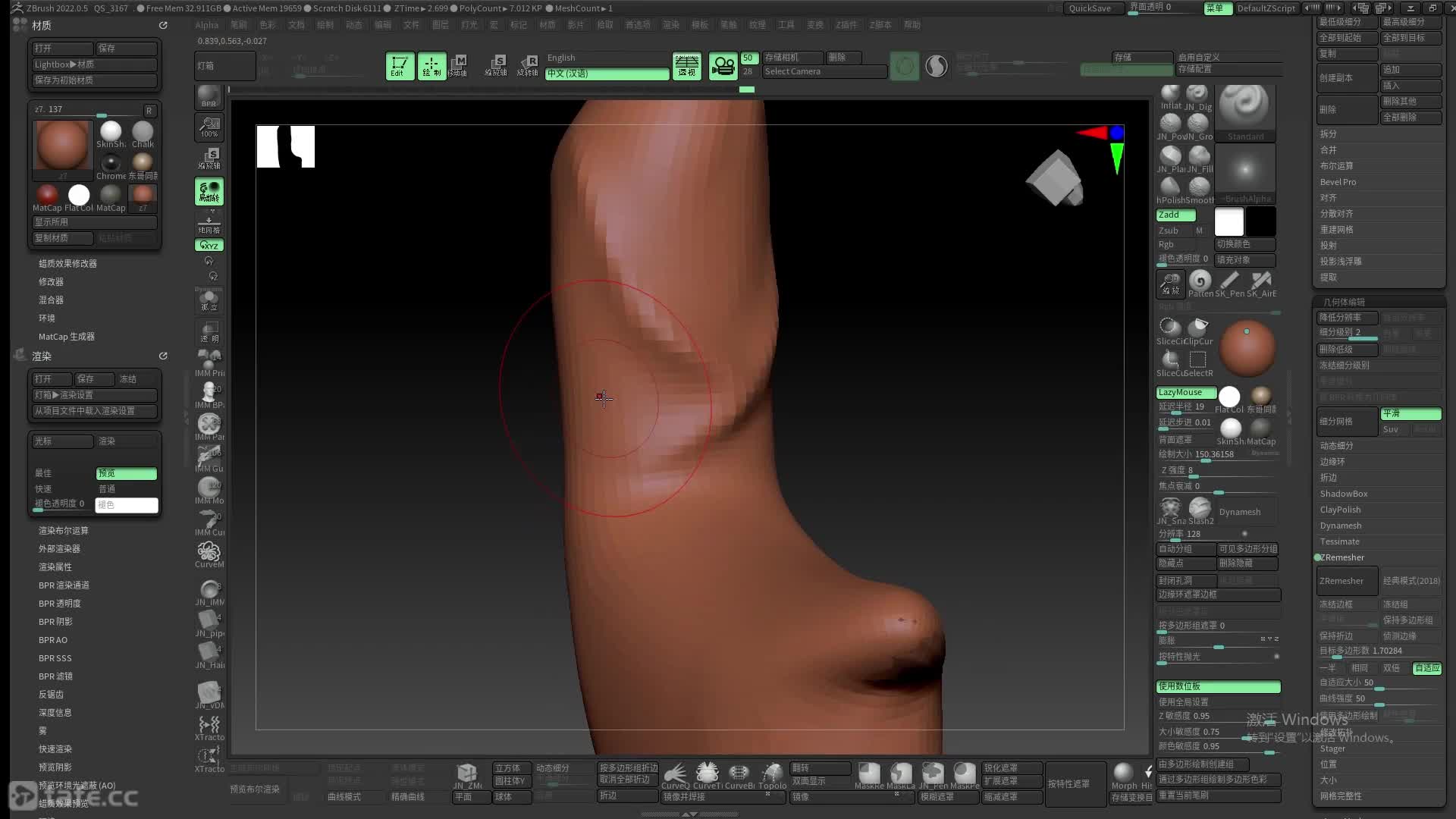
Task: Select the CurveQuad brush in bottom shelf
Action: [x=675, y=776]
